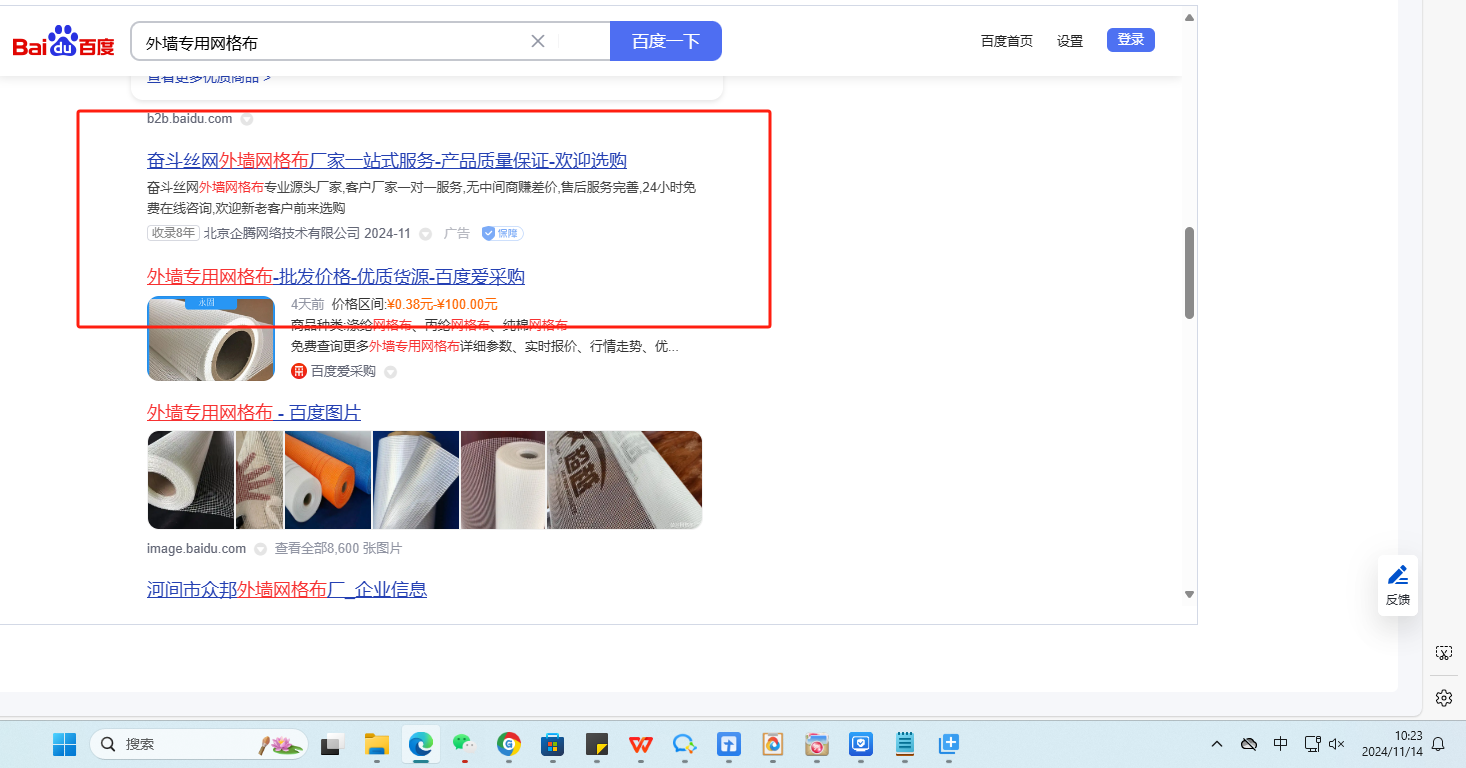Launch Google Chrome from the taskbar
The width and height of the screenshot is (1466, 768).
coord(509,744)
